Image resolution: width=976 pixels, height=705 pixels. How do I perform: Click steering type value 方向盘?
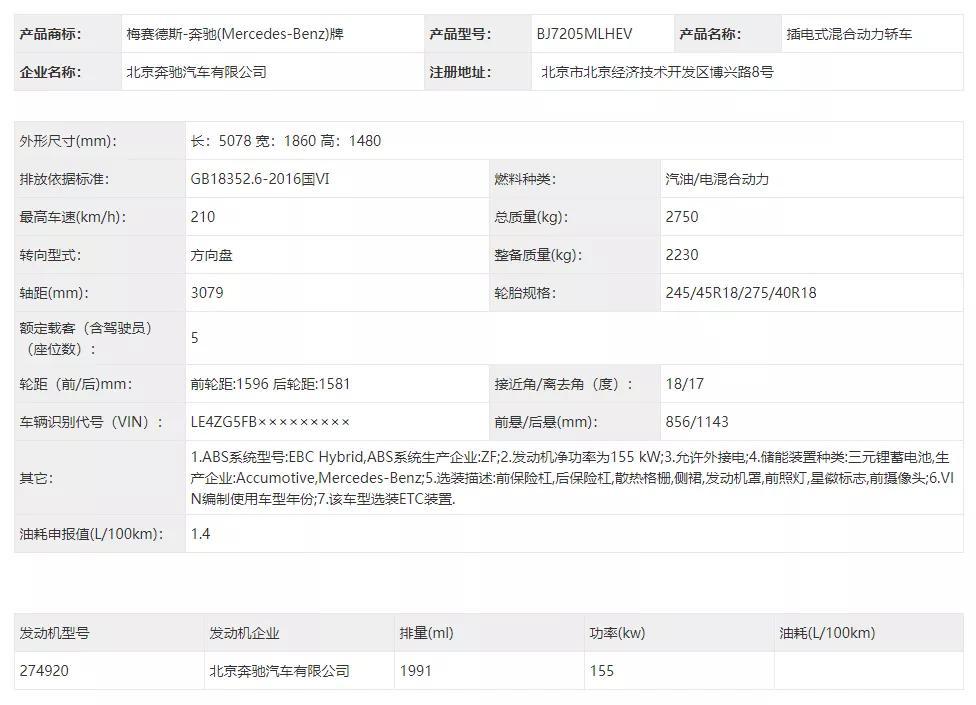pyautogui.click(x=212, y=255)
